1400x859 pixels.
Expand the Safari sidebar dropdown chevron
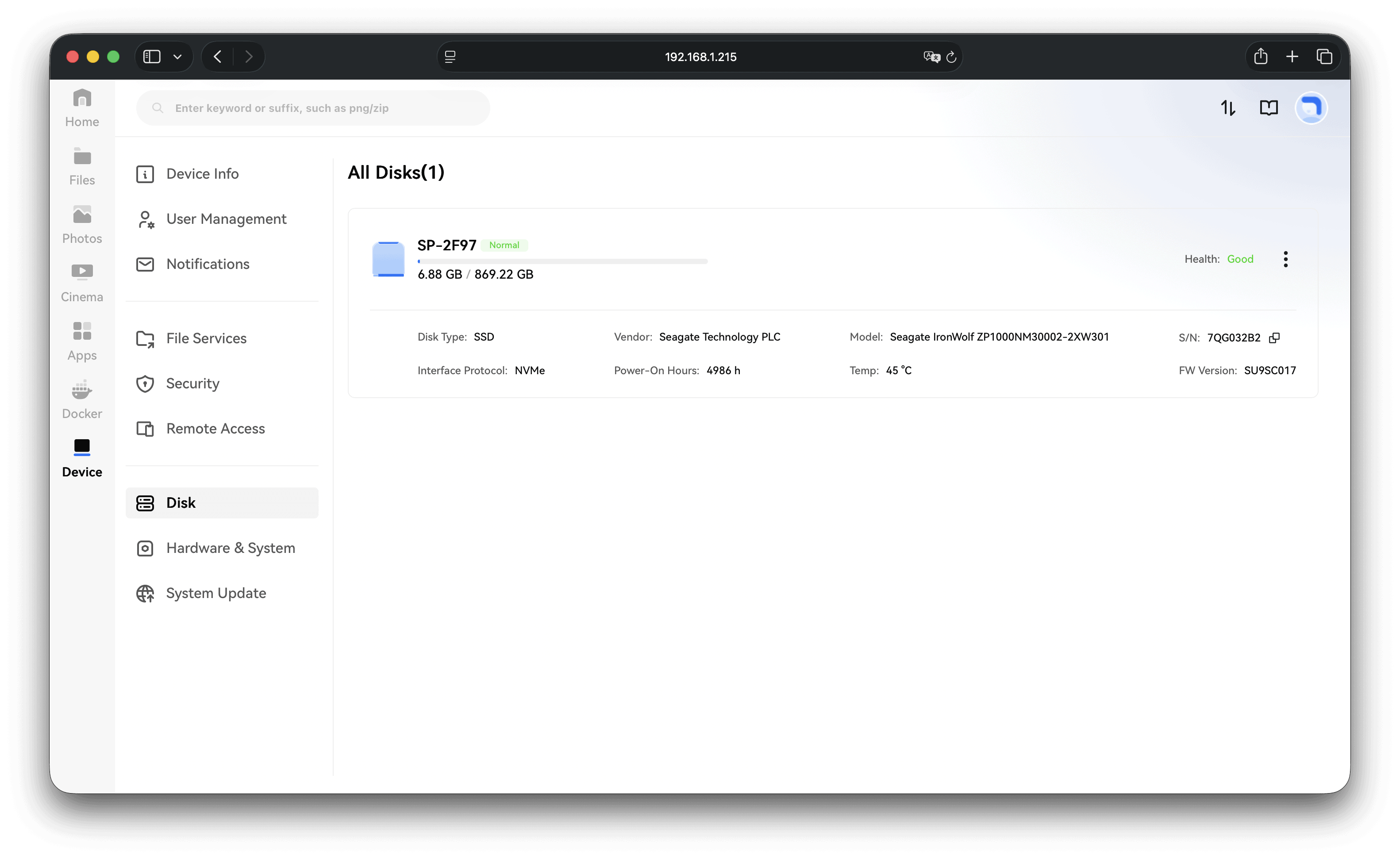point(177,57)
